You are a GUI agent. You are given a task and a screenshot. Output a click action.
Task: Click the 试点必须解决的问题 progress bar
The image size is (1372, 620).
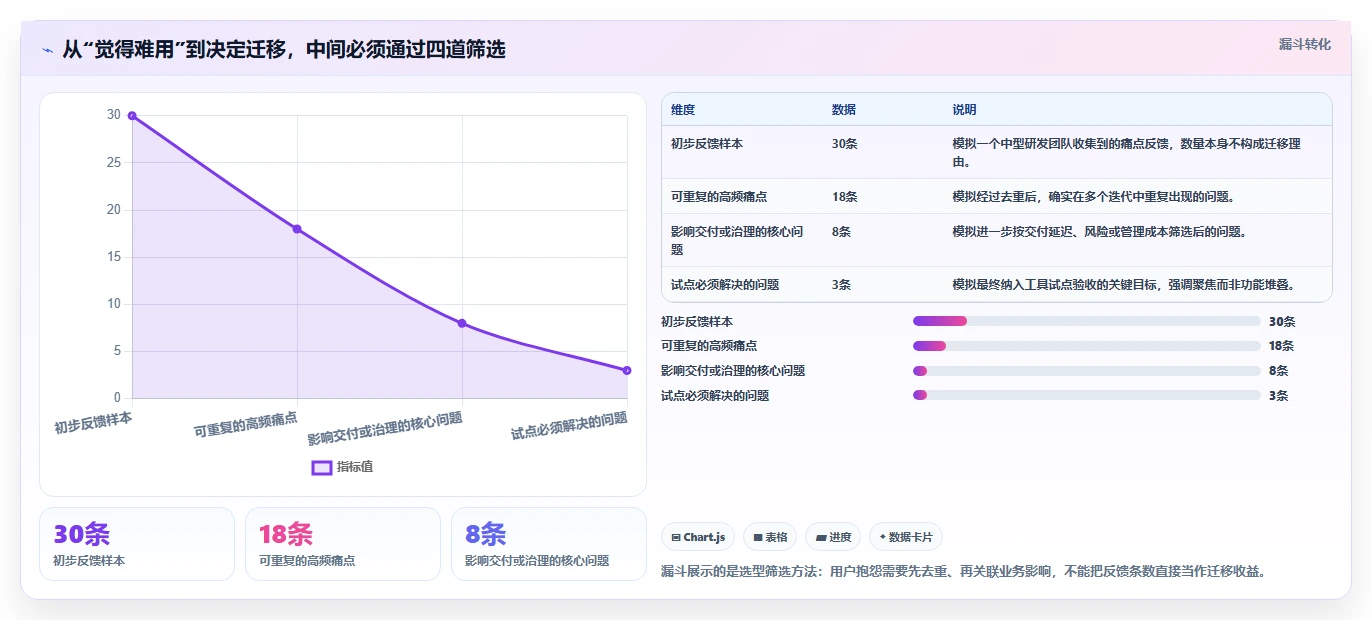(x=1087, y=395)
